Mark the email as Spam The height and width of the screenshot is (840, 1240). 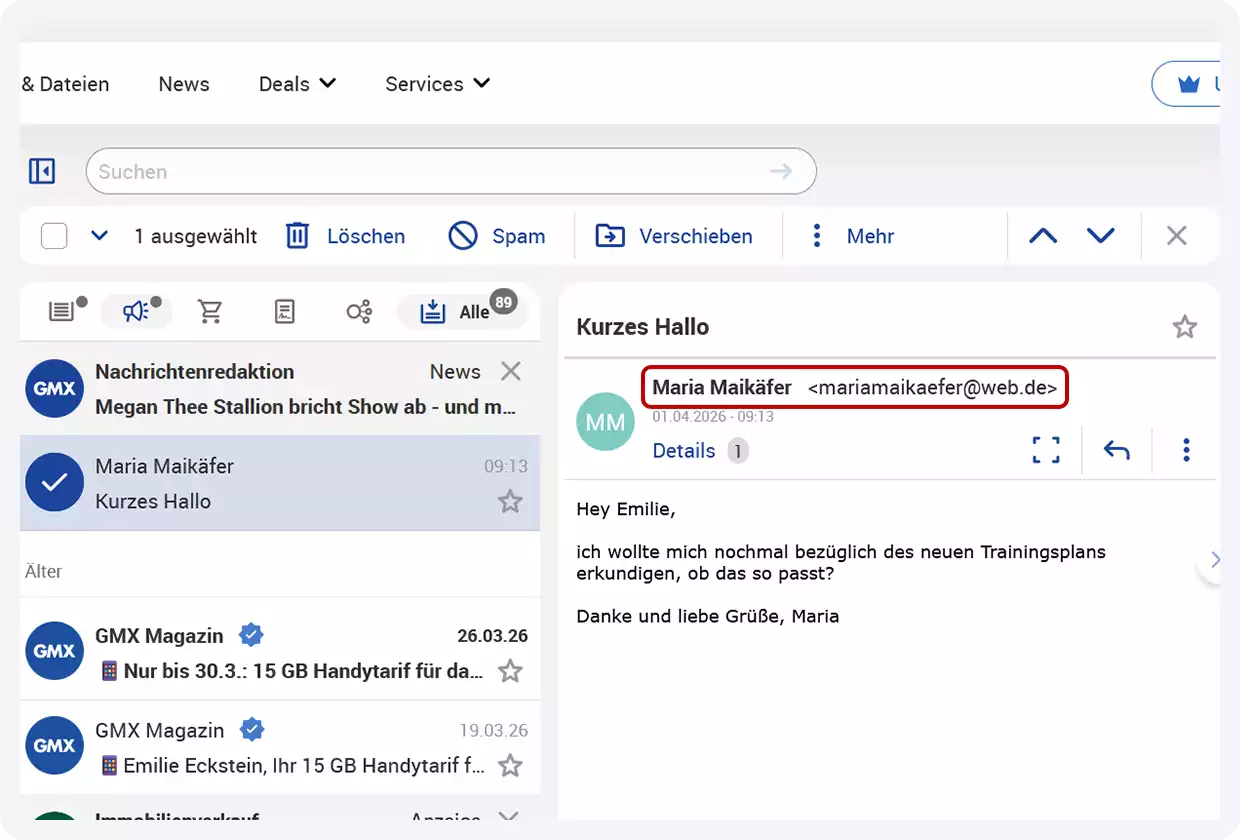498,235
